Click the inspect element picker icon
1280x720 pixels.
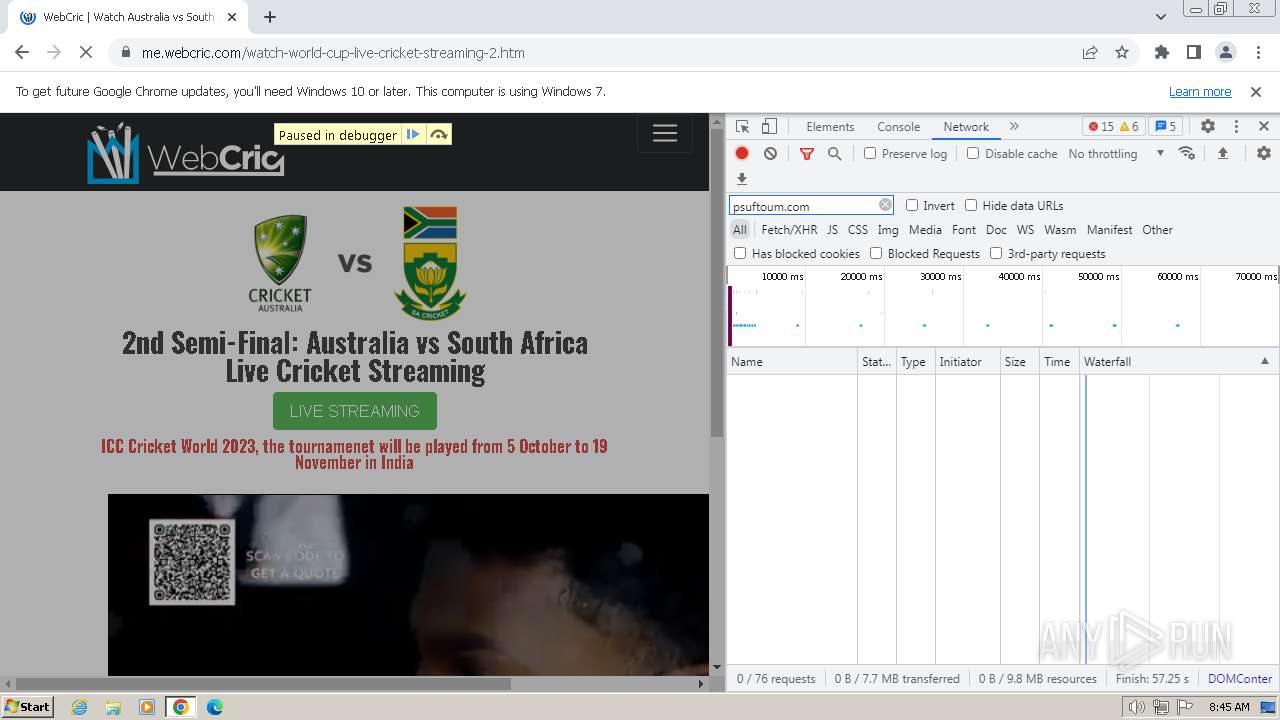[742, 127]
